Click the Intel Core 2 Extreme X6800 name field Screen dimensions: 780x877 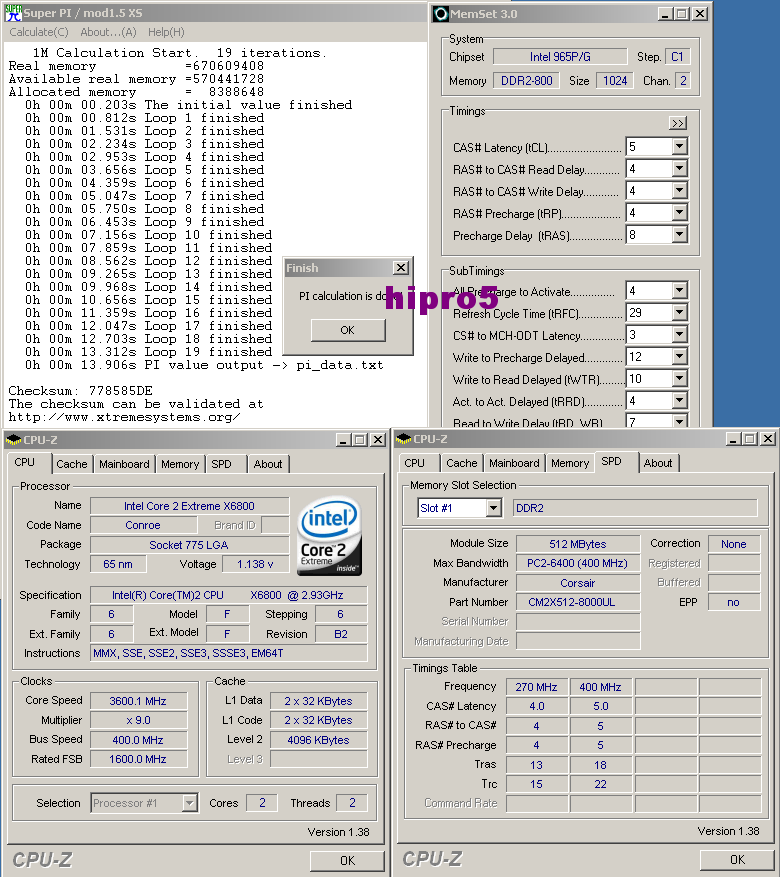[x=189, y=506]
